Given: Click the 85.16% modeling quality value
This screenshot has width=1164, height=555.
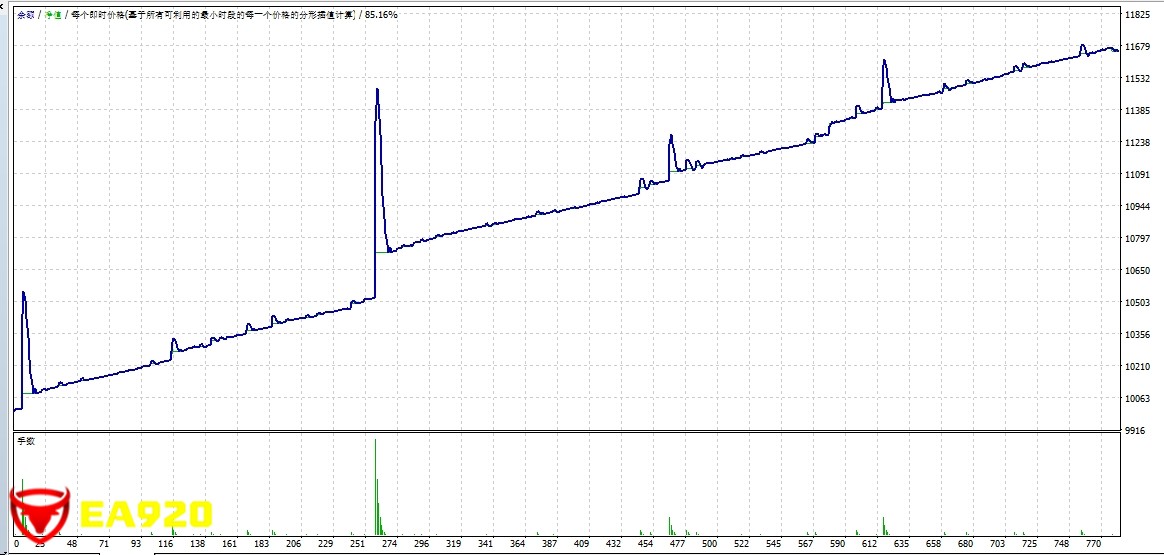Looking at the screenshot, I should tap(380, 15).
